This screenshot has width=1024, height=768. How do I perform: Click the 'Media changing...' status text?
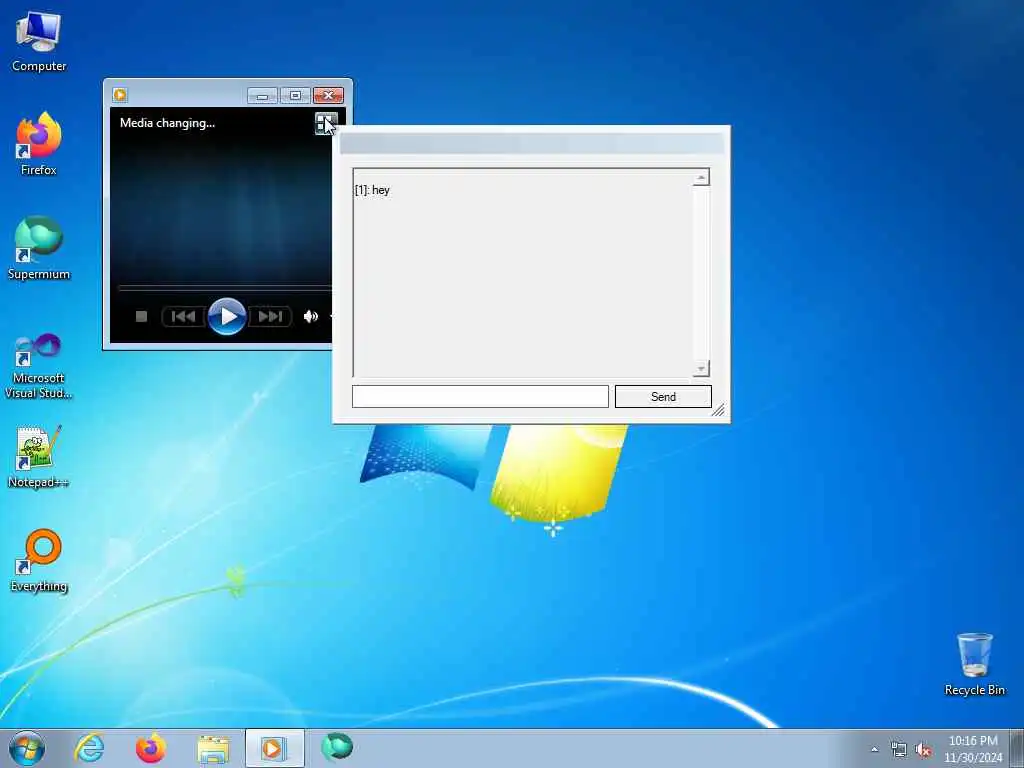click(167, 123)
